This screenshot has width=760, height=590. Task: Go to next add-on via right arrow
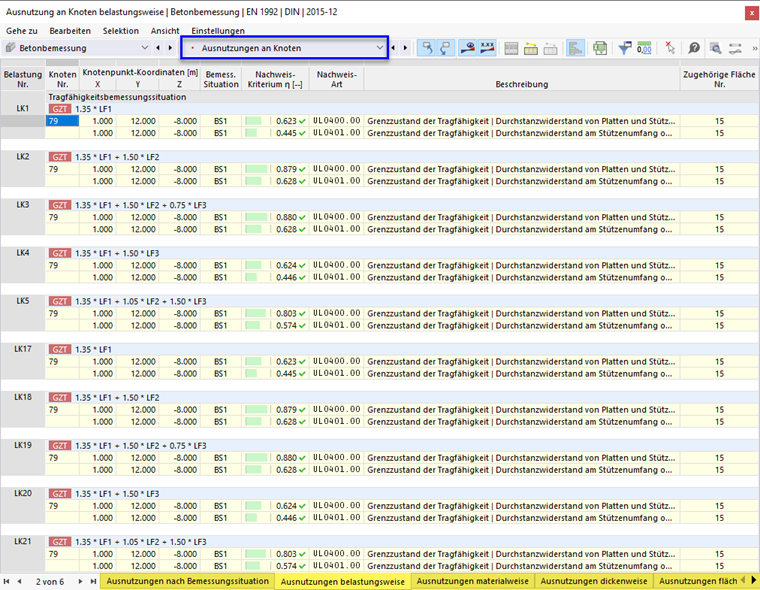pyautogui.click(x=170, y=48)
